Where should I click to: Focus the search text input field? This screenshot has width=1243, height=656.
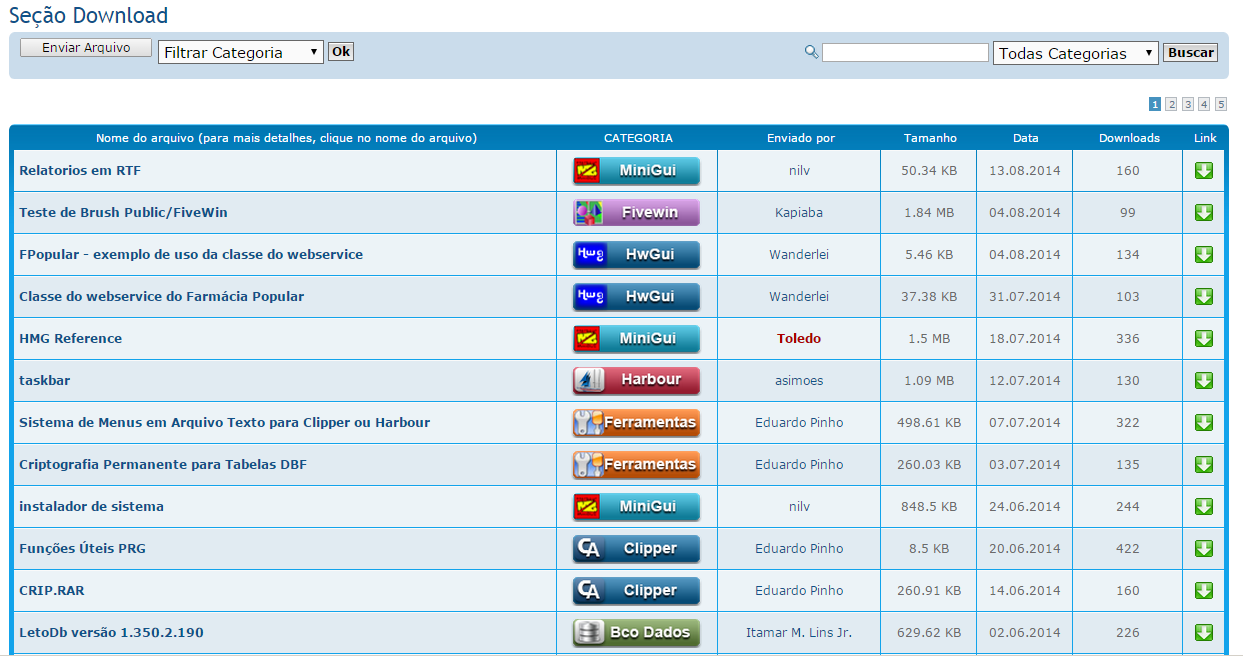pos(904,53)
